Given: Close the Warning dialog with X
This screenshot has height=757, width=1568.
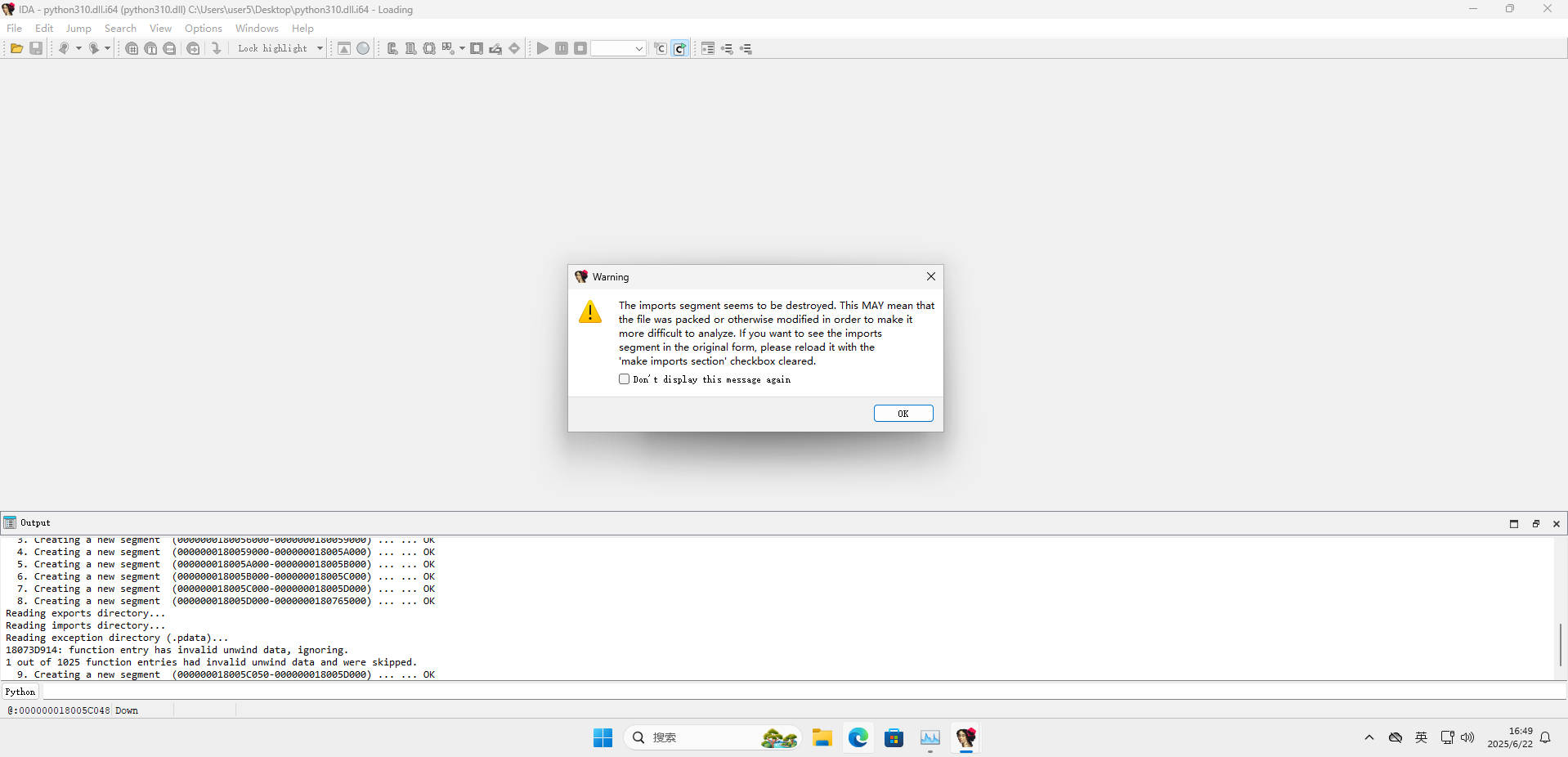Looking at the screenshot, I should [x=930, y=276].
